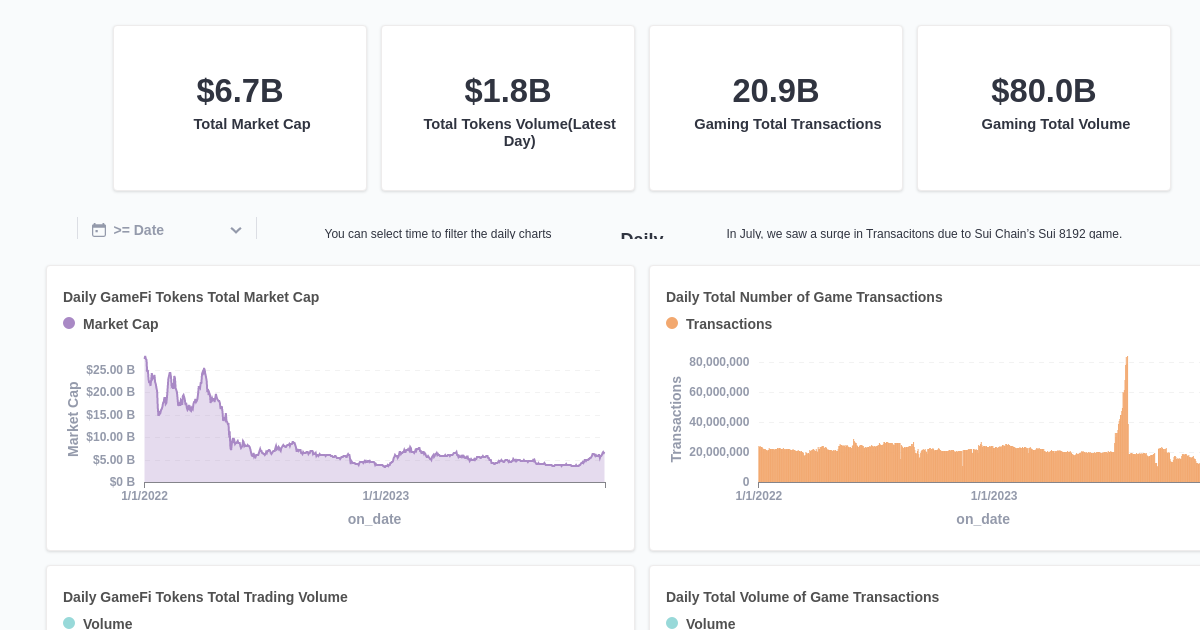Select the purple Market Cap legend marker
1200x630 pixels.
coord(69,324)
